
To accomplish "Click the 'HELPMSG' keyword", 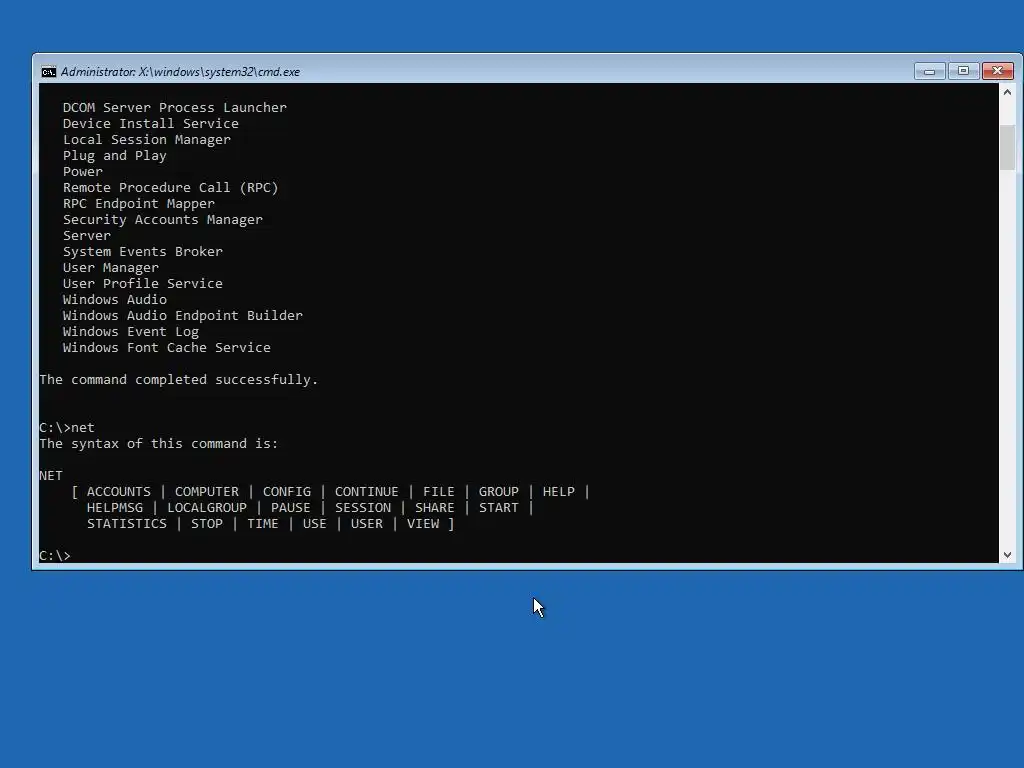I will point(114,507).
